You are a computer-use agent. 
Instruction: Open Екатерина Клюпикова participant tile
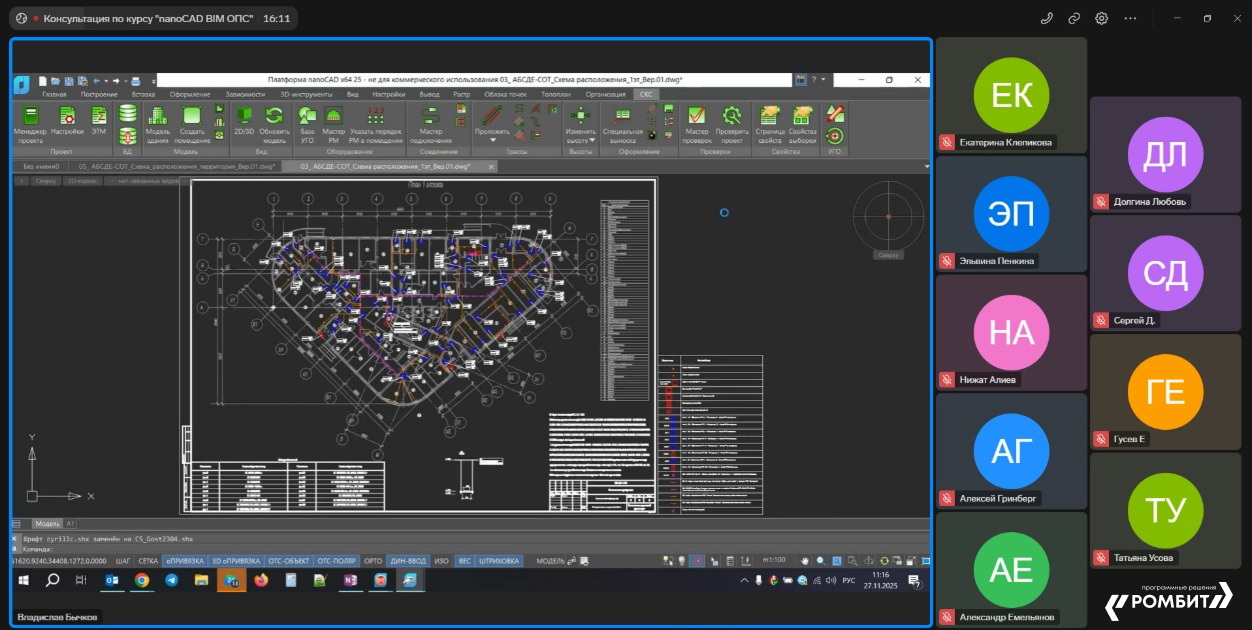coord(1011,95)
